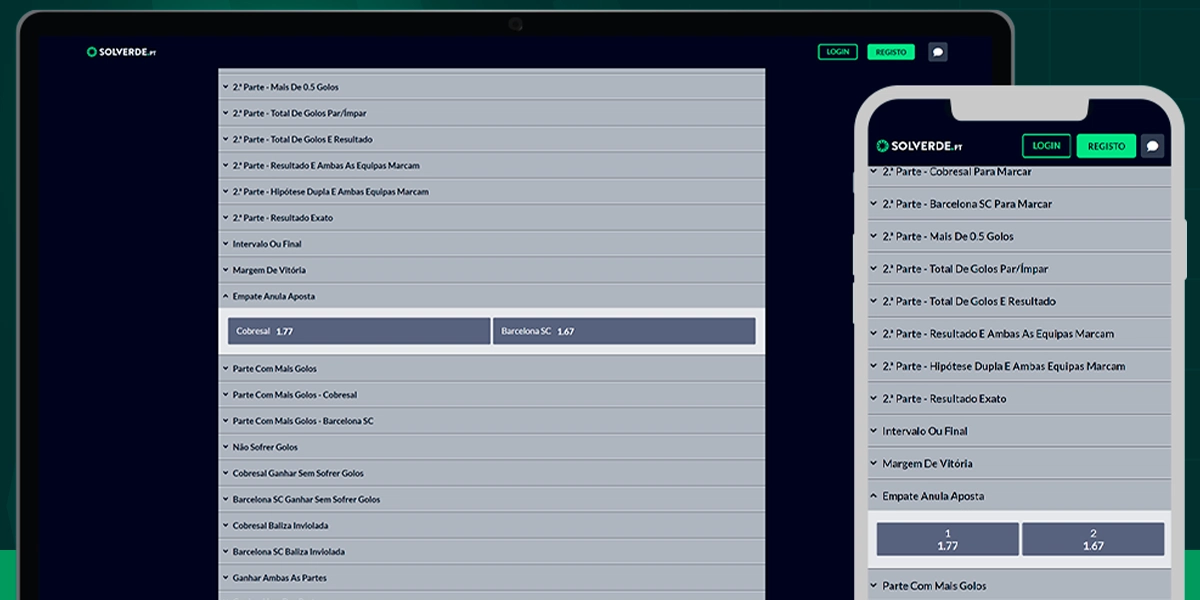
Task: Expand desktop Ganhar Ambas As Partes market
Action: point(279,578)
